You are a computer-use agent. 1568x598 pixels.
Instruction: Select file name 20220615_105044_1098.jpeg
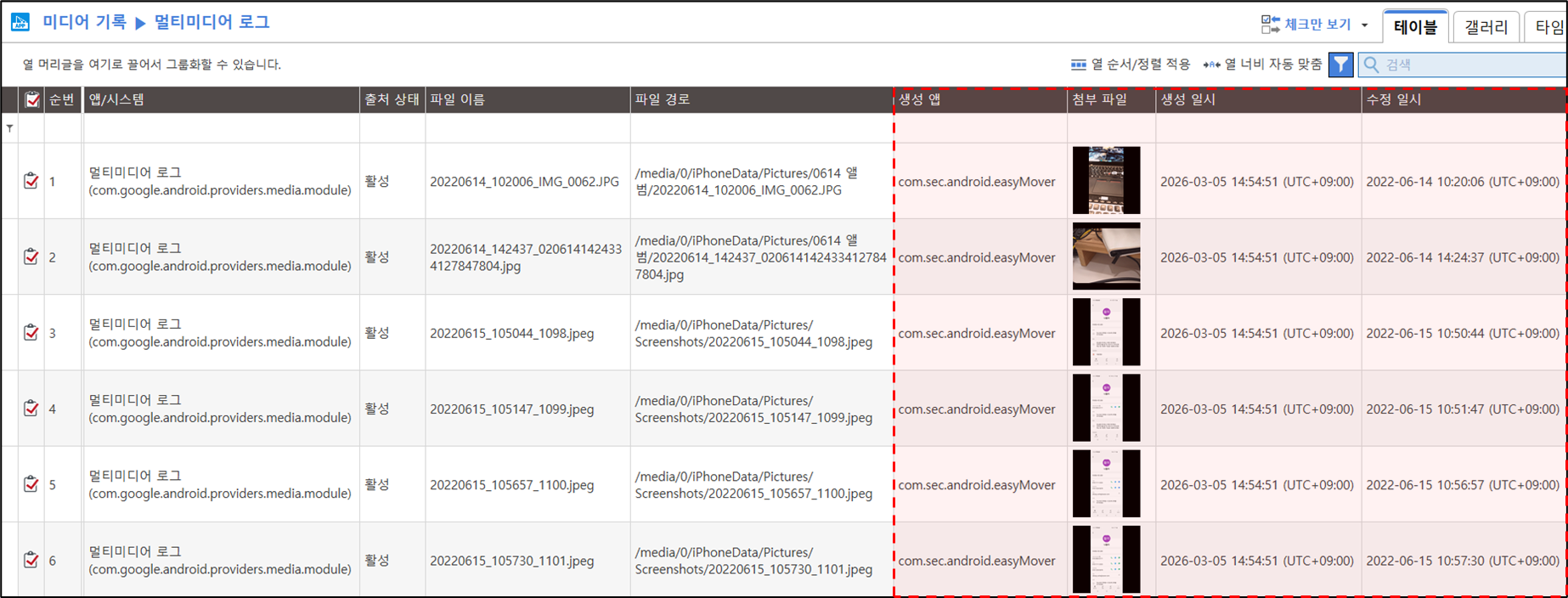(511, 333)
